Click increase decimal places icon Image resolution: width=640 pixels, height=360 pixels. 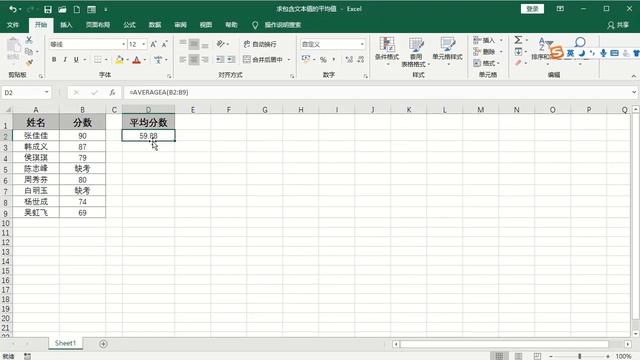[349, 60]
